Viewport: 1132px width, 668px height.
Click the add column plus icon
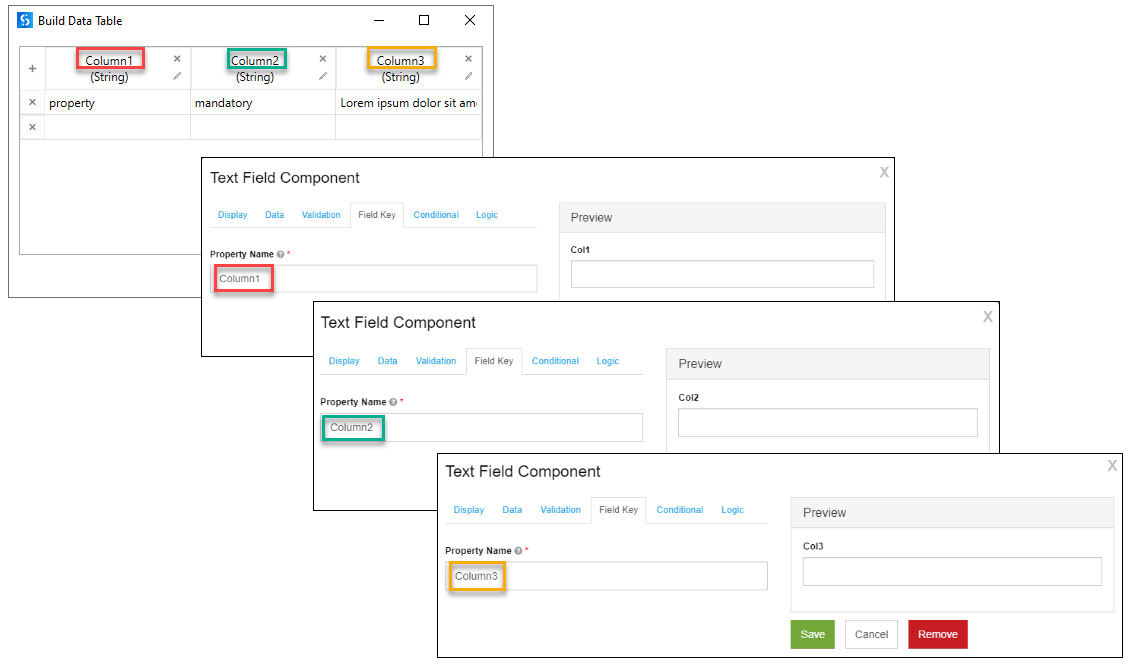(x=32, y=69)
